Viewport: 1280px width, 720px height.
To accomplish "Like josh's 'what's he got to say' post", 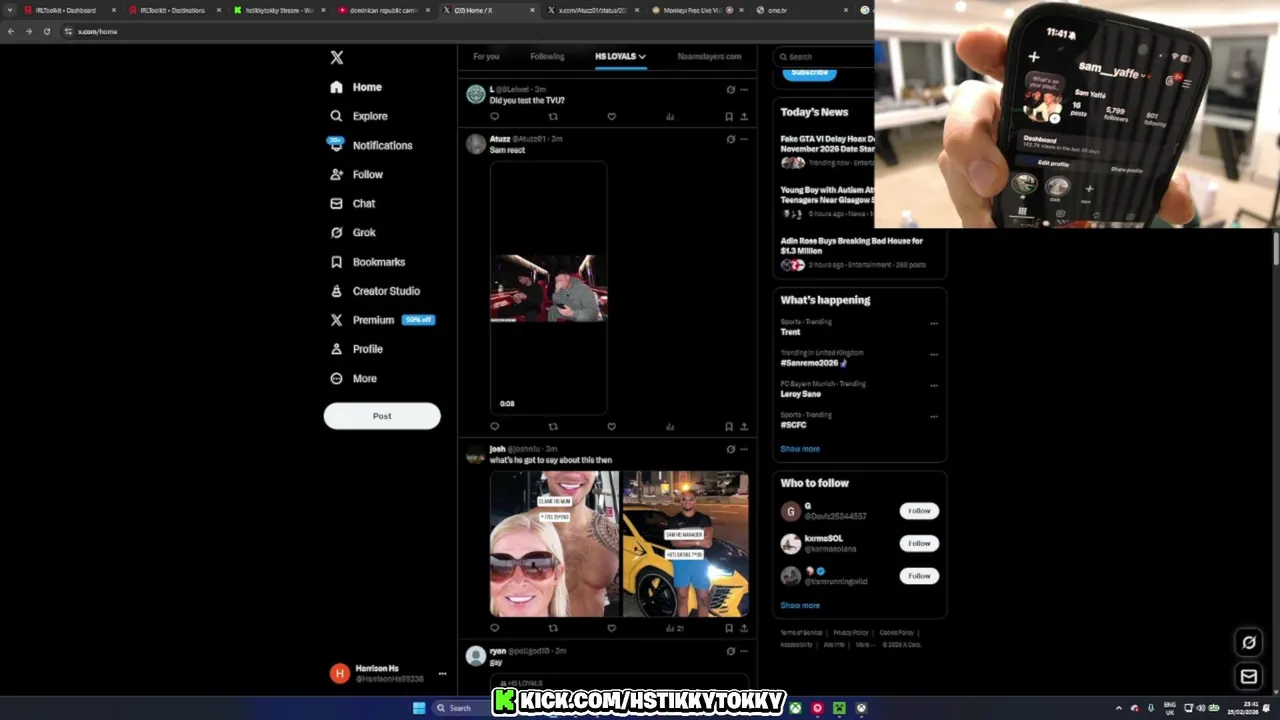I will [x=611, y=628].
